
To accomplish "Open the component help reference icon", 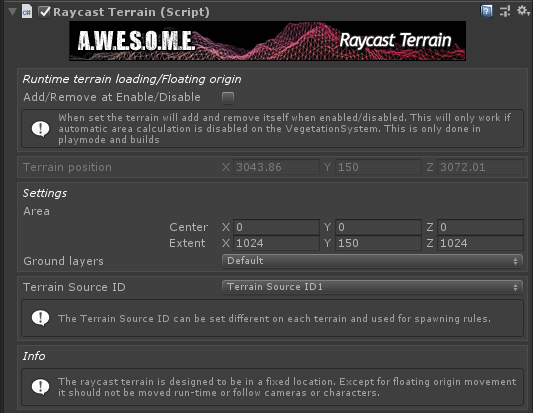I will pos(486,11).
